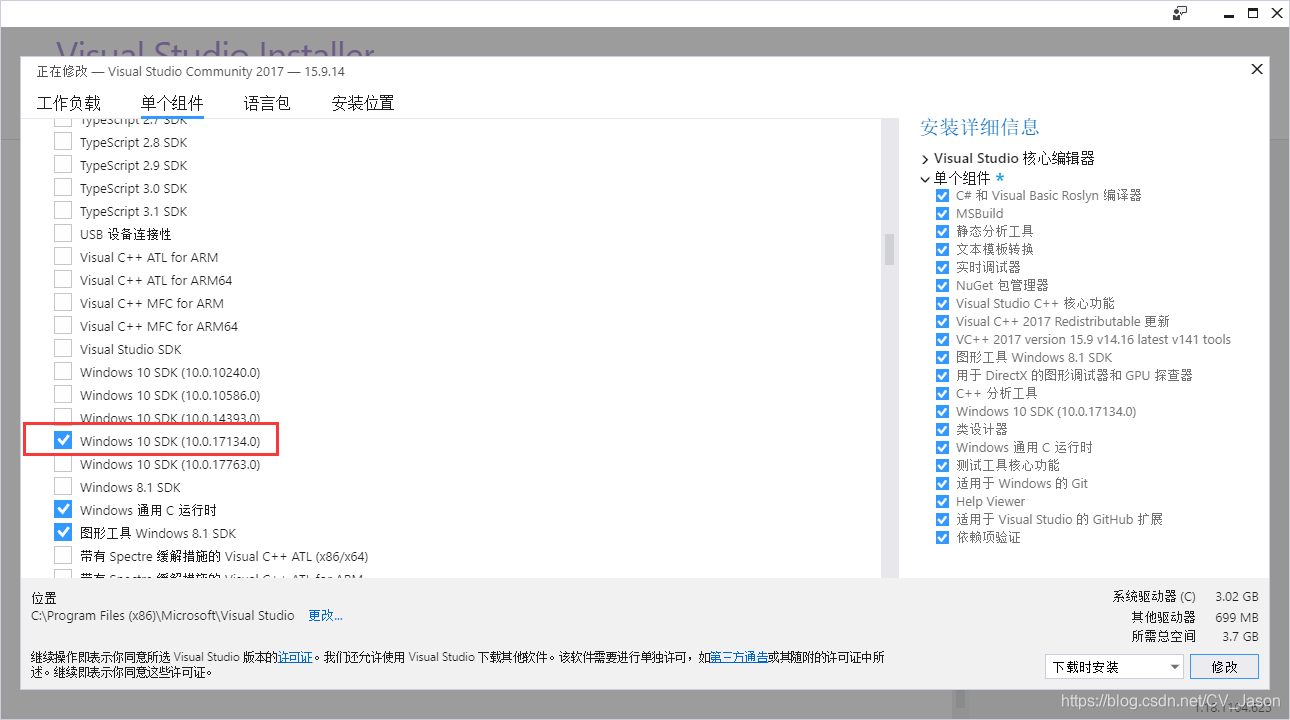The height and width of the screenshot is (720, 1290).
Task: Enable TypeScript 3.1 SDK component
Action: coord(63,211)
